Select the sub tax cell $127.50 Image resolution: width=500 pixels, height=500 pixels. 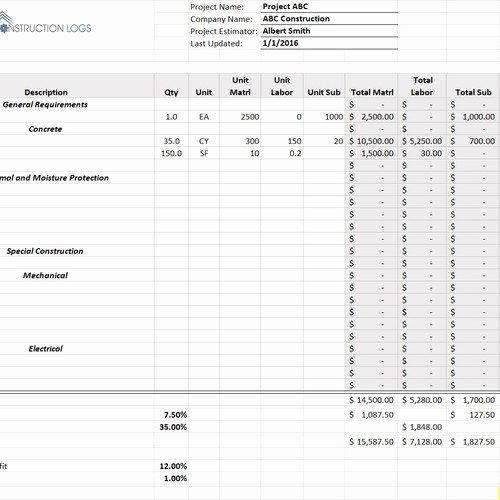[473, 415]
